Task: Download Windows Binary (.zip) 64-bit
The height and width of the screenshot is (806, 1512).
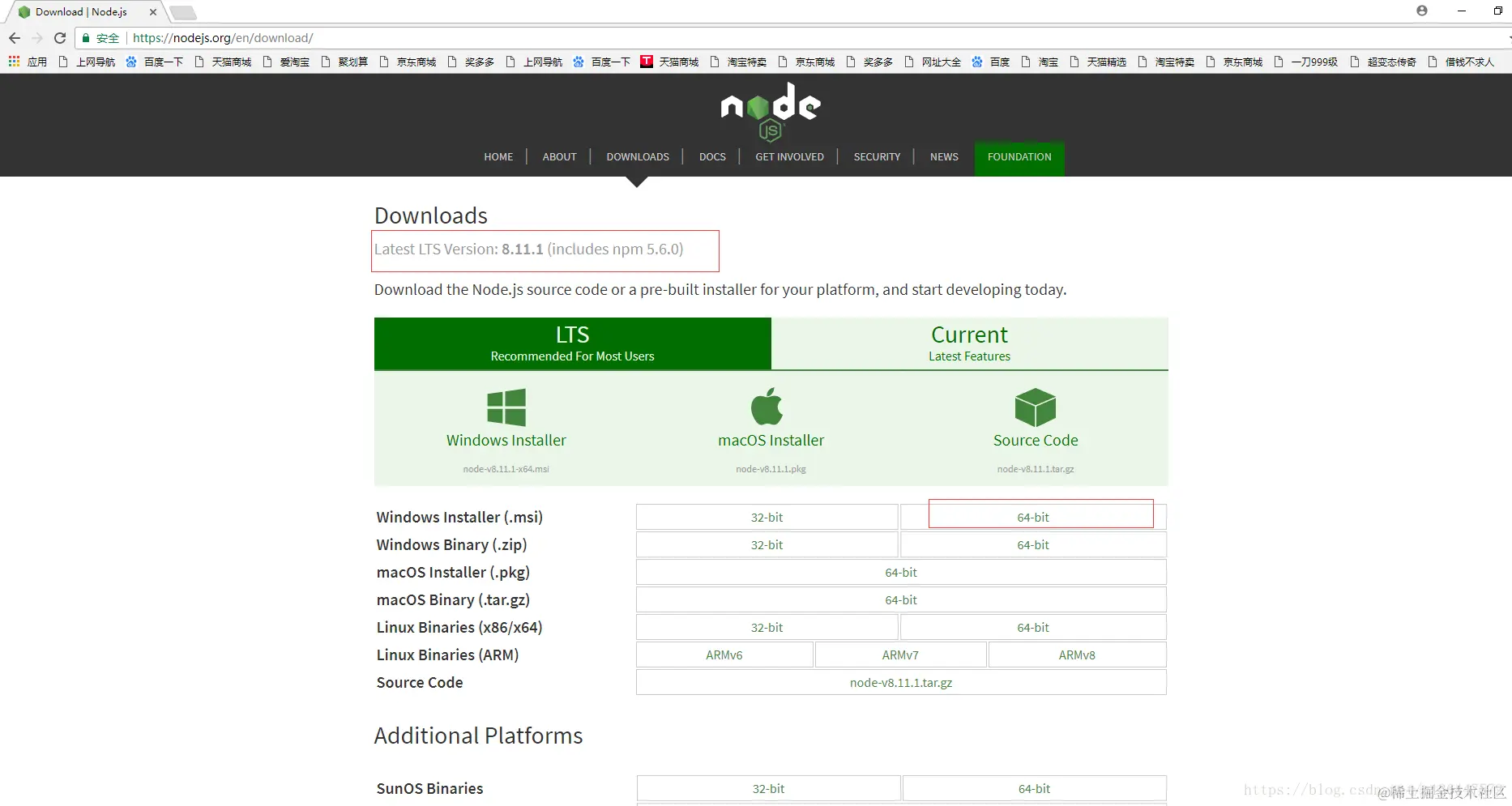Action: coord(1033,544)
